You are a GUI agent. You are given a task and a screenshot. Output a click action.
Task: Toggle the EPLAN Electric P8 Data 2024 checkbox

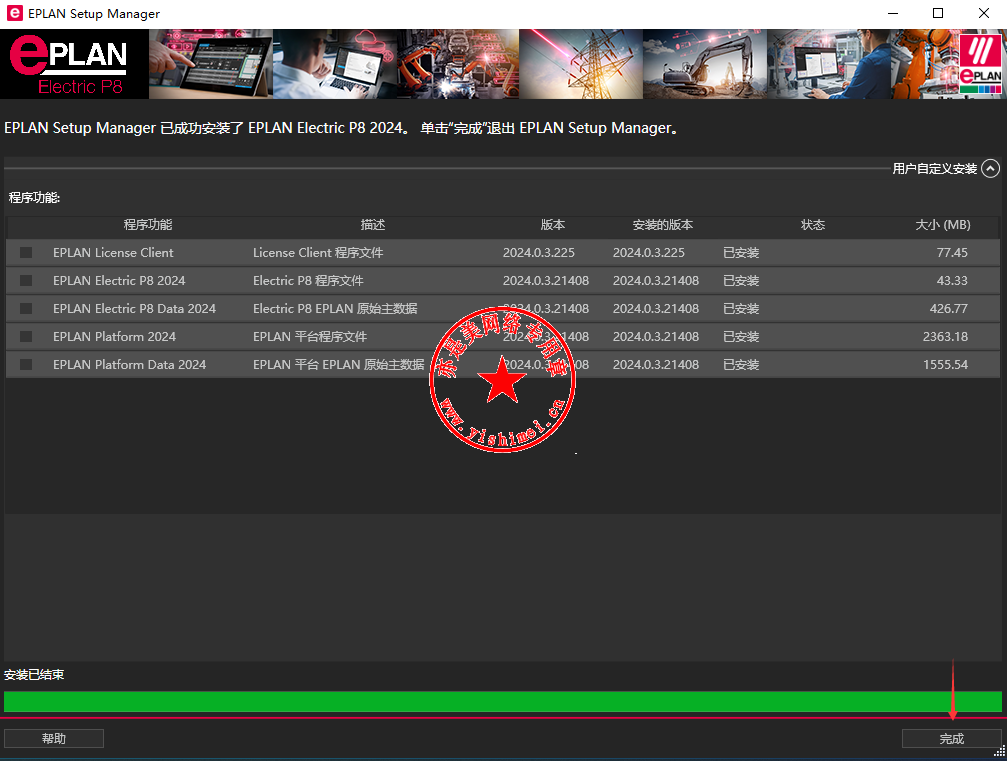(x=26, y=308)
